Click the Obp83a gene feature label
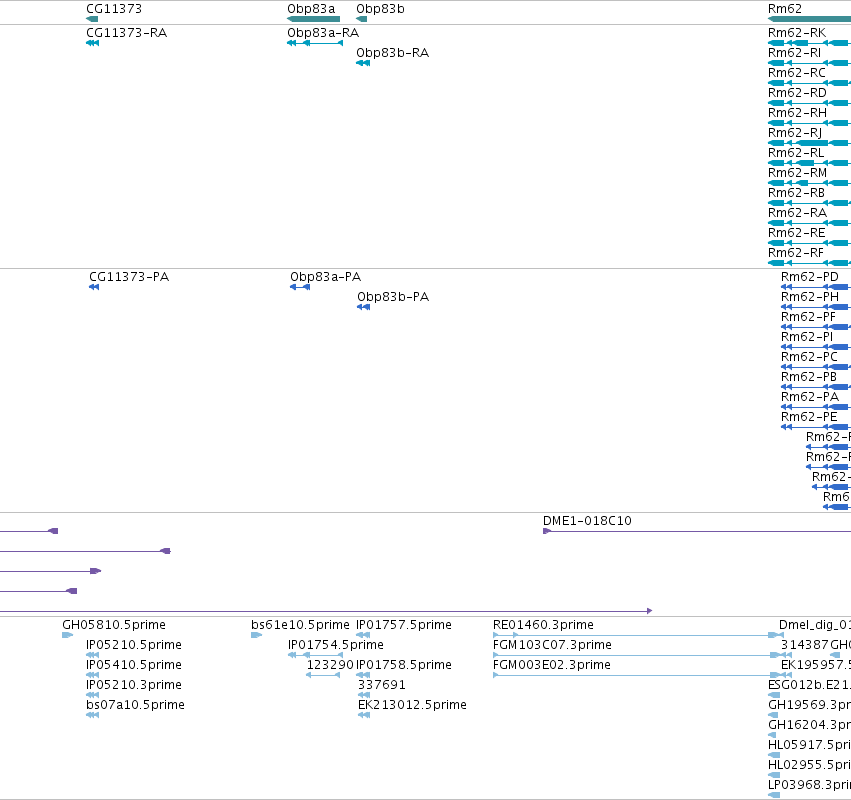The width and height of the screenshot is (851, 800). point(311,9)
